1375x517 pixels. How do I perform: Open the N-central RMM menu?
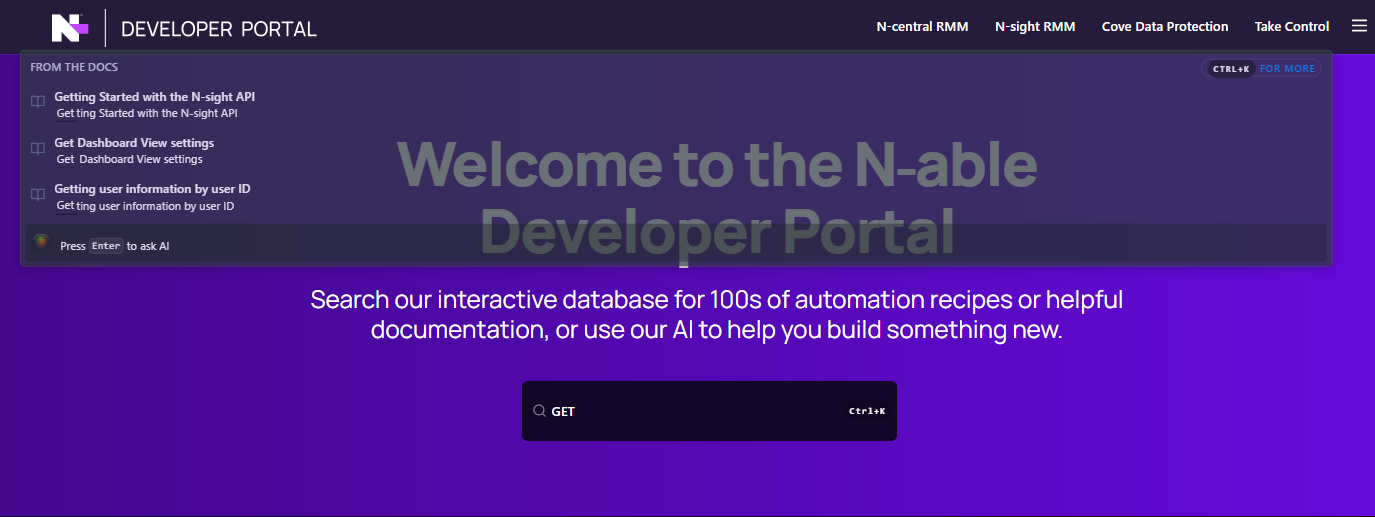click(922, 27)
